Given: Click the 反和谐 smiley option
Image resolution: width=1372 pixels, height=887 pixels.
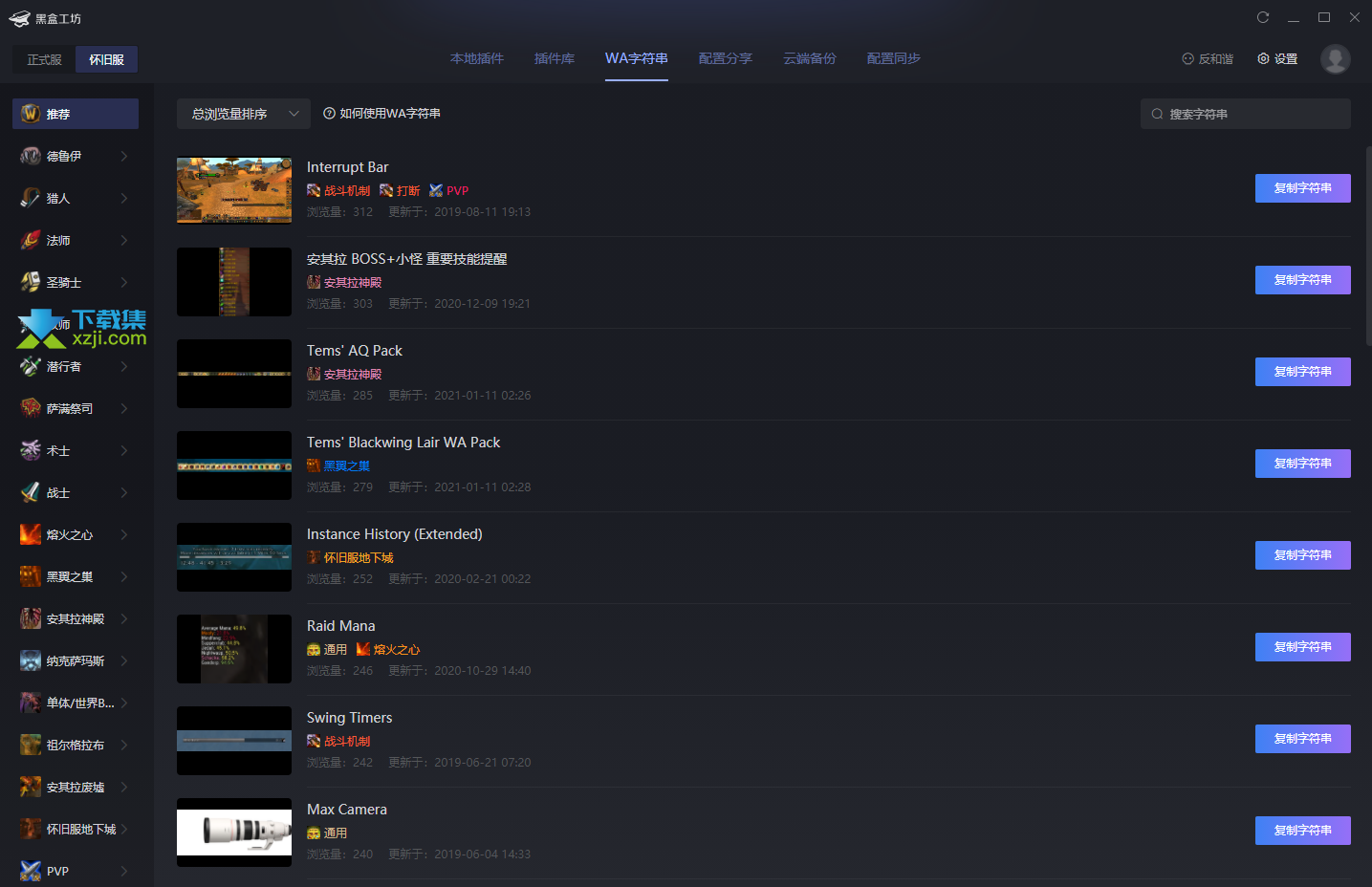Looking at the screenshot, I should (1208, 59).
